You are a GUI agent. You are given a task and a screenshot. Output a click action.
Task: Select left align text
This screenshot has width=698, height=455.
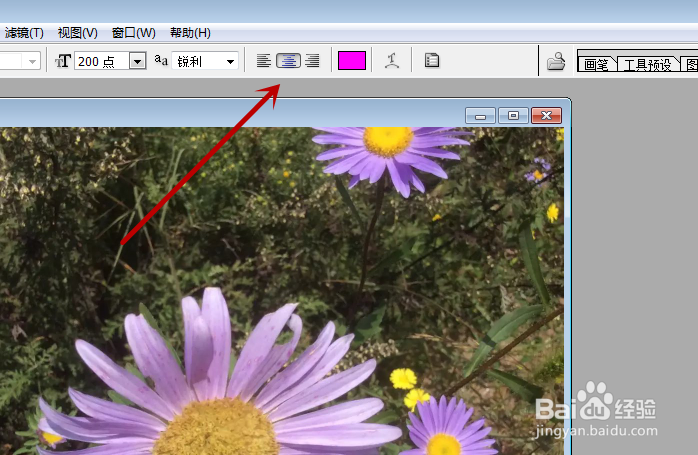264,61
